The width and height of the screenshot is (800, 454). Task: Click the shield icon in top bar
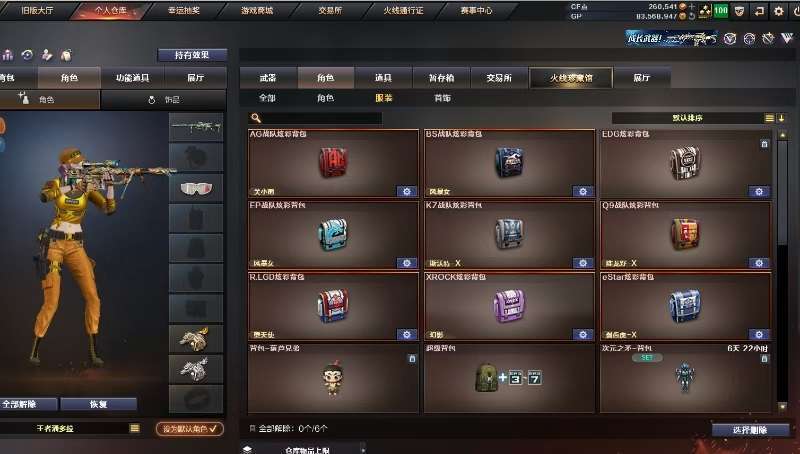(x=739, y=11)
